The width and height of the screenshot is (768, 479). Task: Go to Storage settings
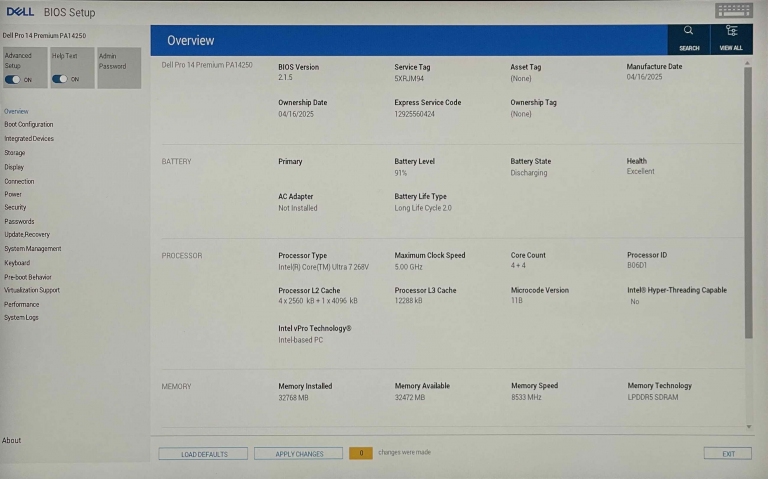[15, 153]
